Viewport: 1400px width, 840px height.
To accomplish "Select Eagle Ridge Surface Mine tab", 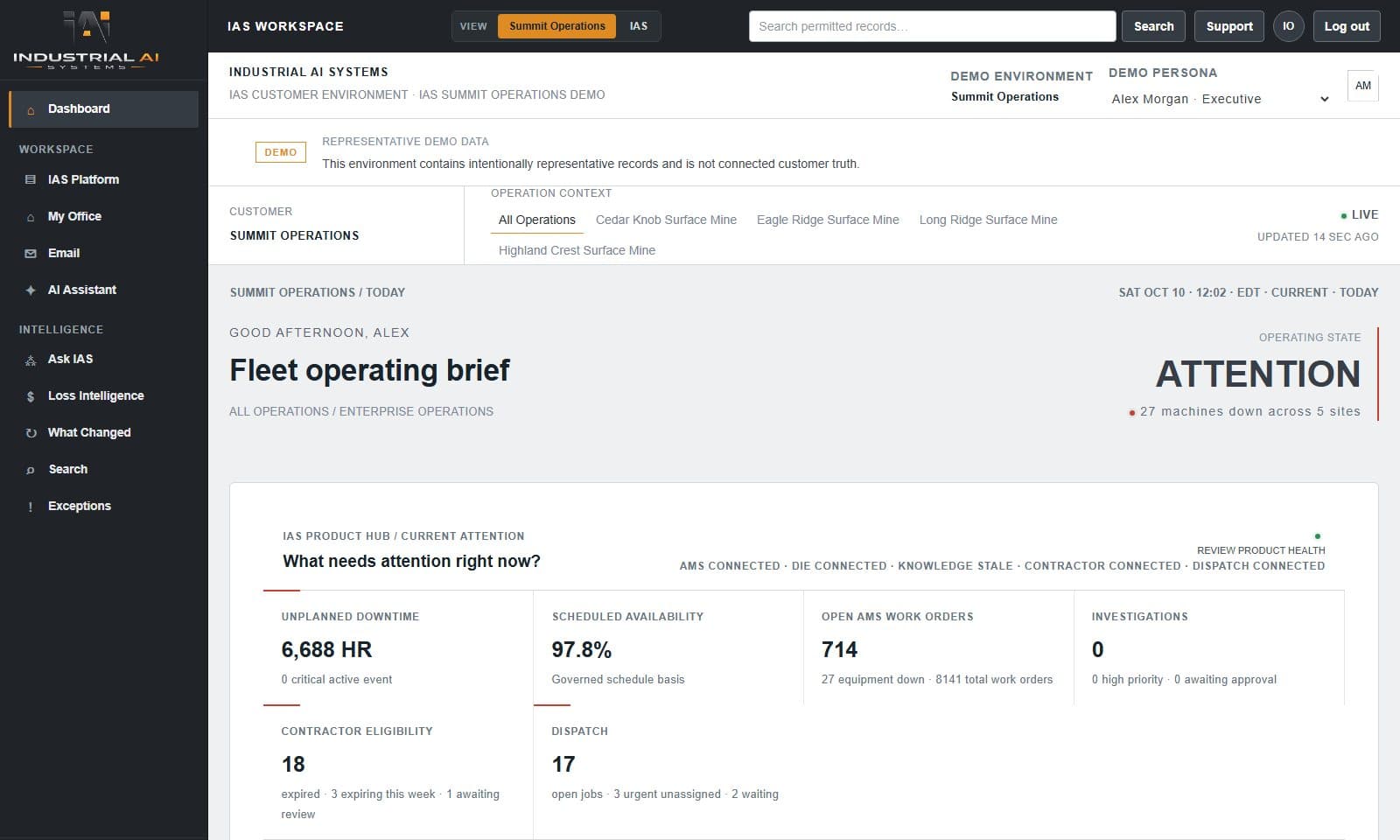I will point(828,220).
